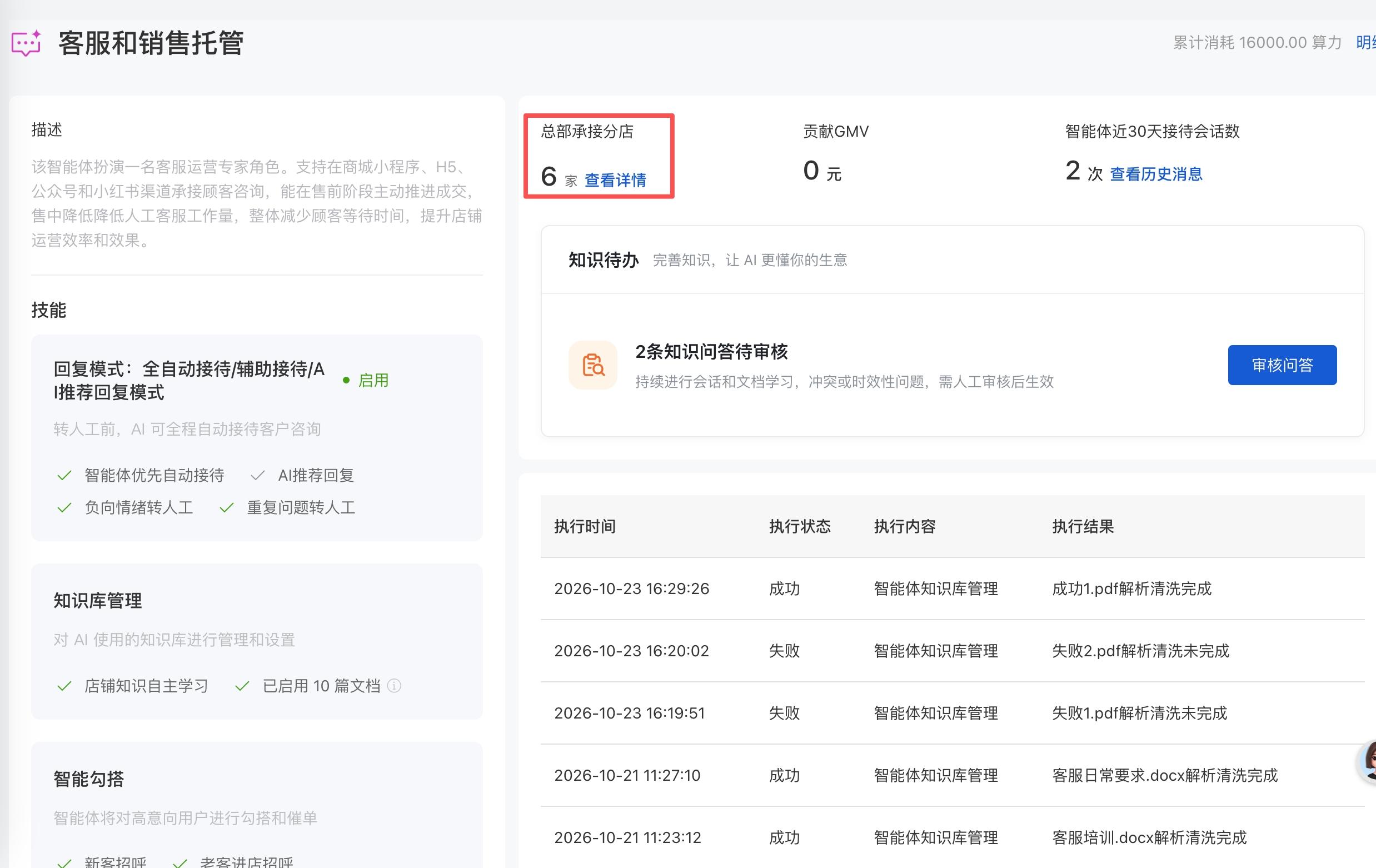Select row timestamp 2026-10-23 16:20:02
This screenshot has height=868, width=1376.
pos(631,651)
